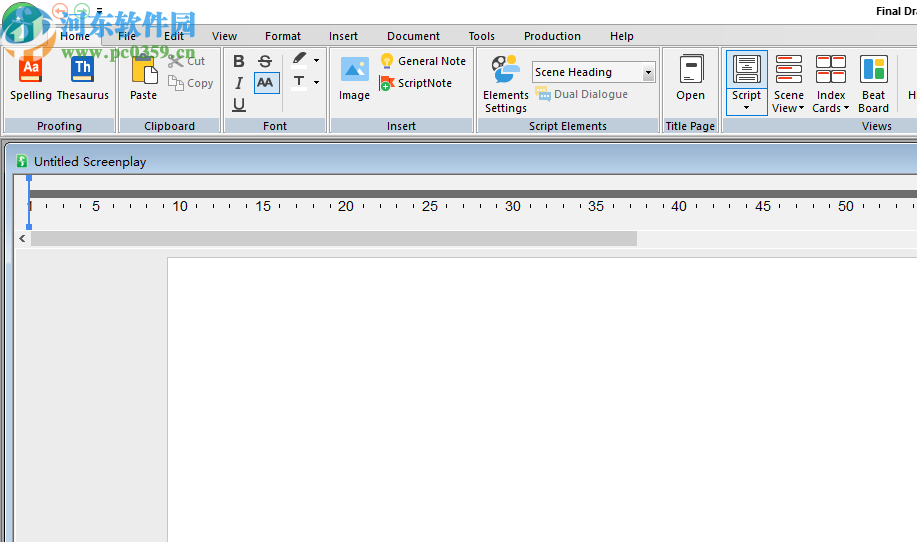Image resolution: width=917 pixels, height=542 pixels.
Task: Click the blue indent marker on ruler
Action: click(29, 202)
